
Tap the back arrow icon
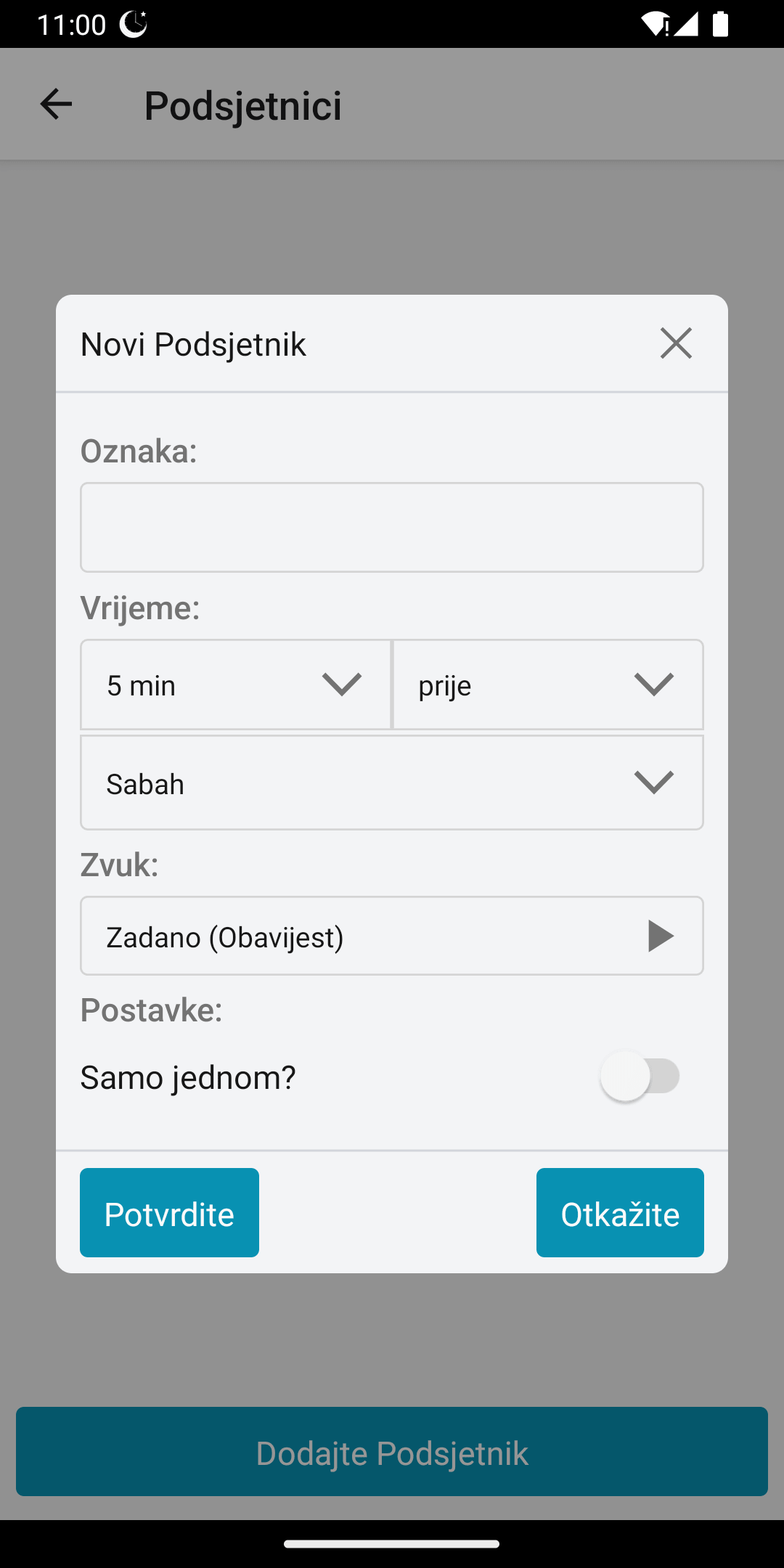(x=56, y=105)
